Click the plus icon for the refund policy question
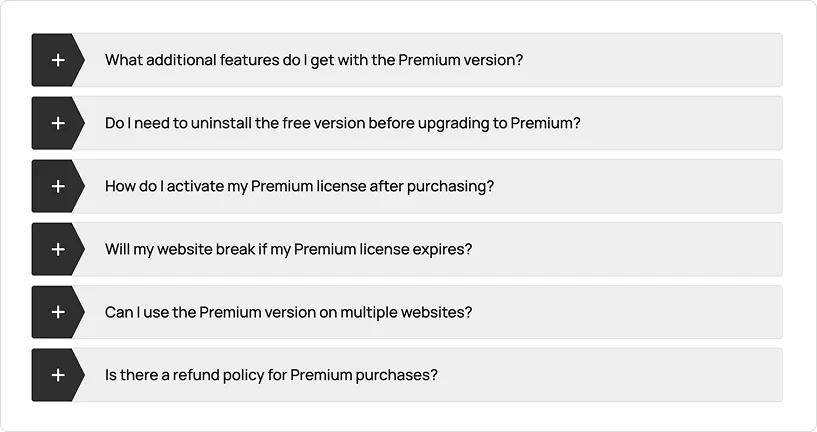817x432 pixels. (58, 375)
